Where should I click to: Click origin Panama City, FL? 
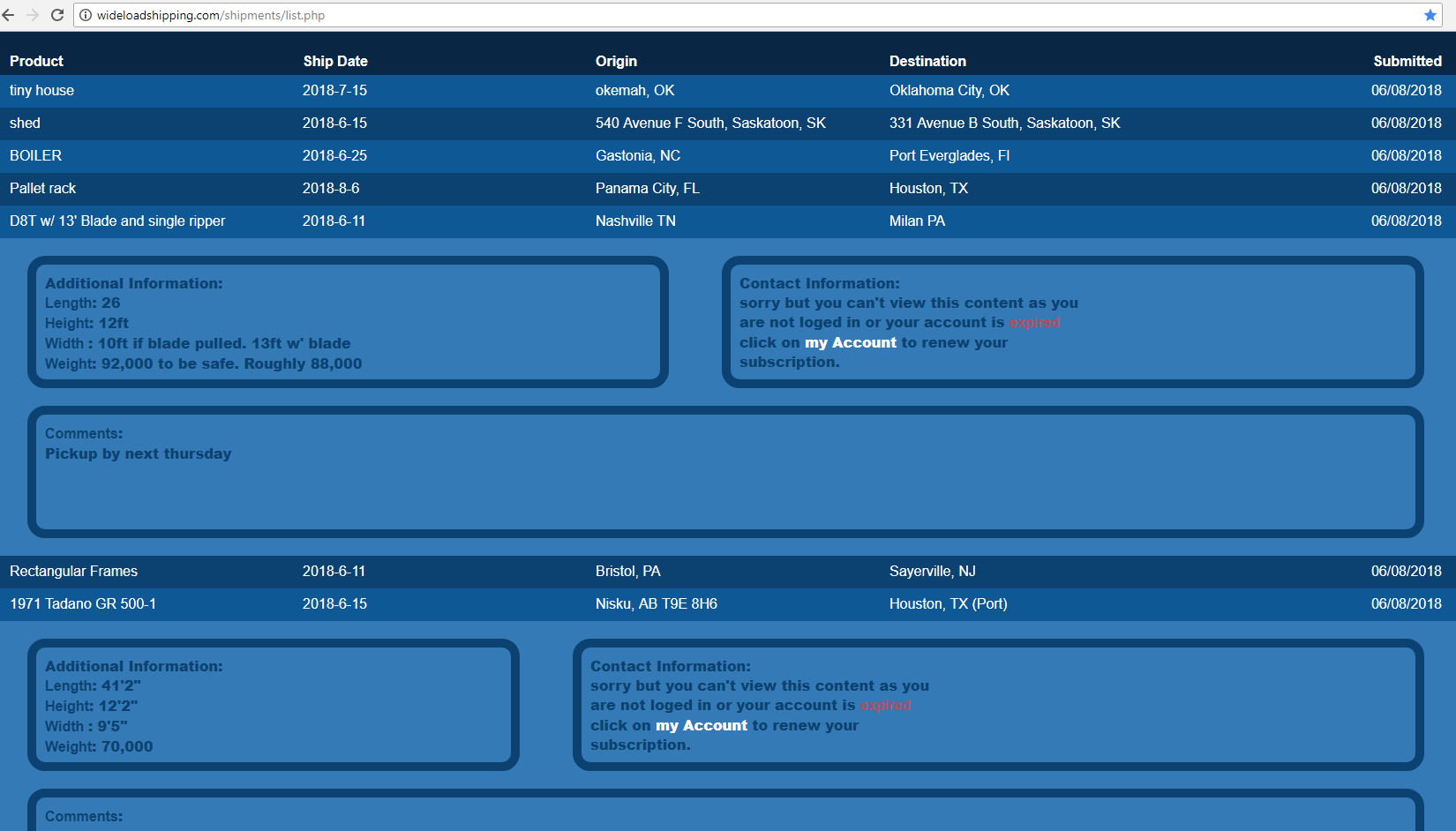pos(648,189)
